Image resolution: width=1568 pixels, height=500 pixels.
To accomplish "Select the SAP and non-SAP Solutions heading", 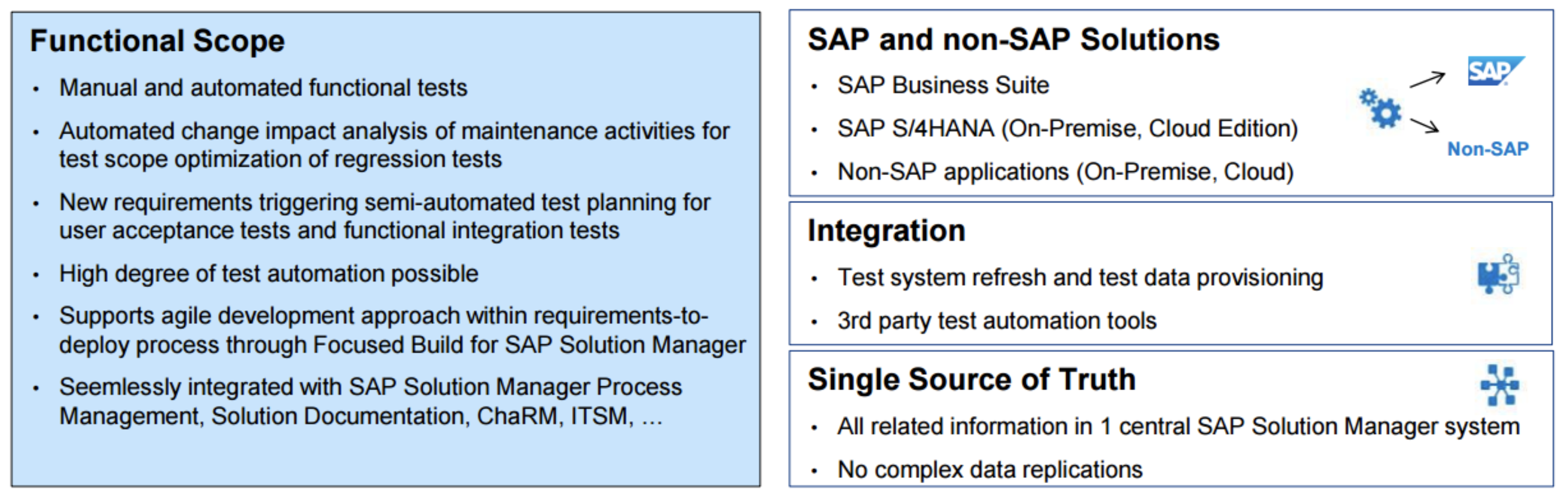I will 1013,40.
